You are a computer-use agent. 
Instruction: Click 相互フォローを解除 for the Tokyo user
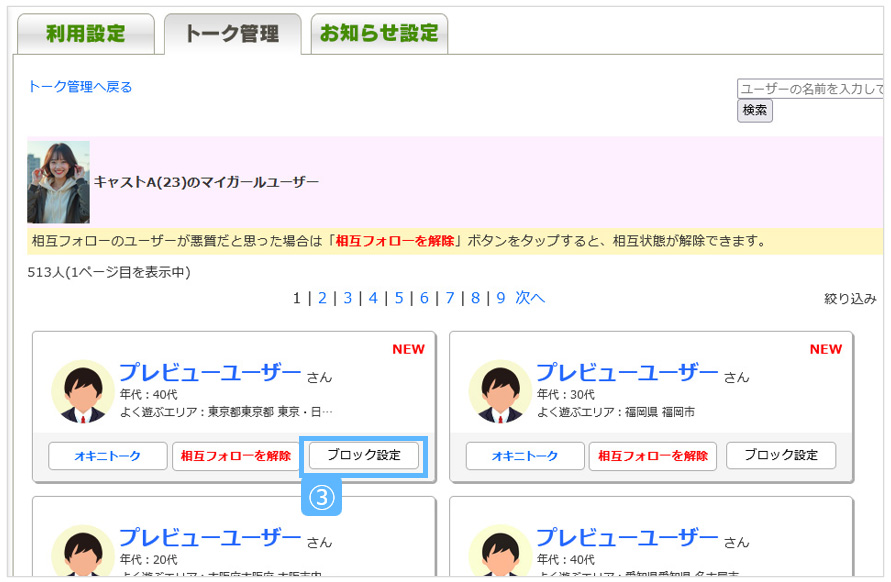tap(235, 456)
